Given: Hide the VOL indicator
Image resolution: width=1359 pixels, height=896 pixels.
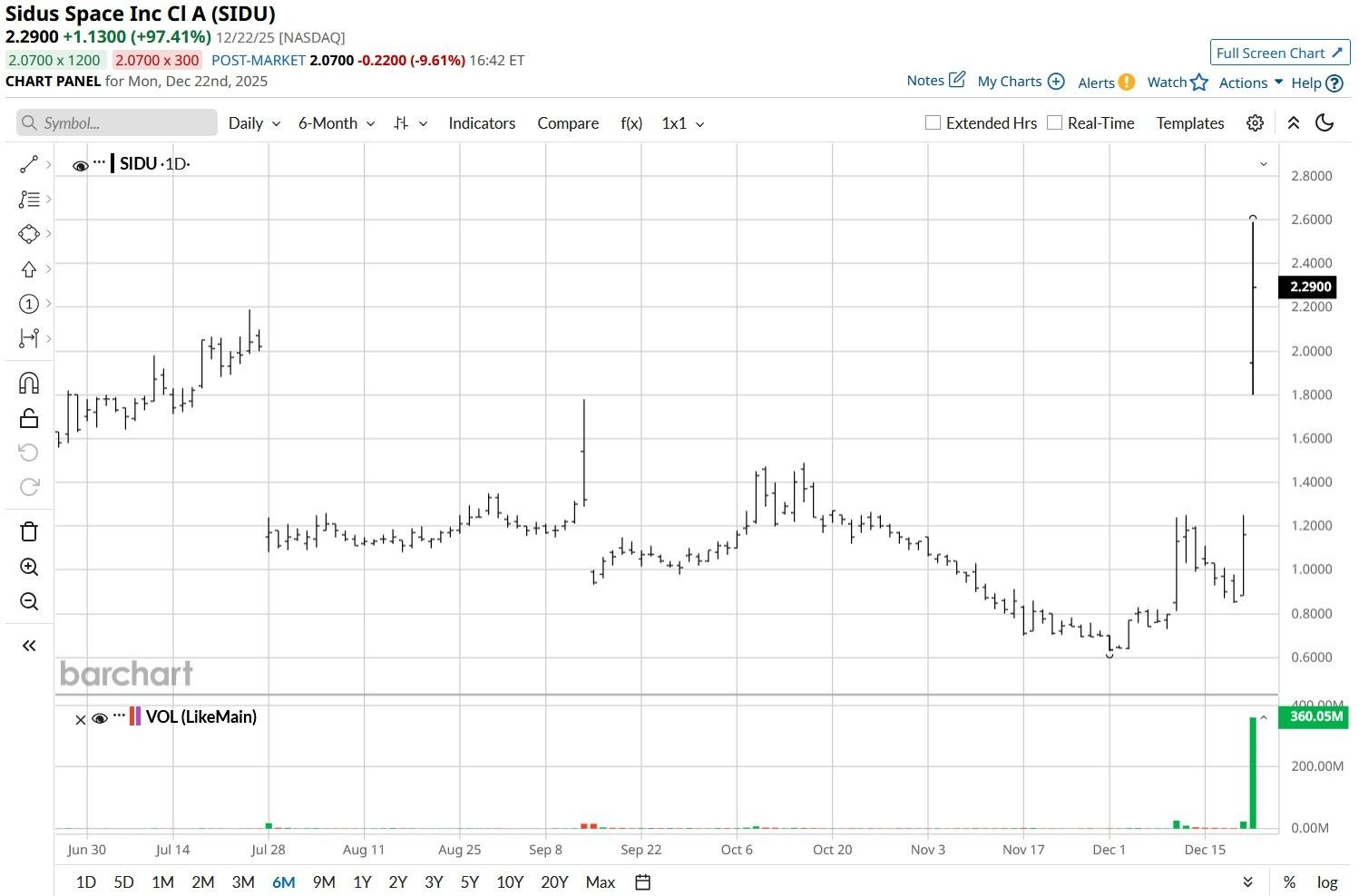Looking at the screenshot, I should [x=100, y=718].
